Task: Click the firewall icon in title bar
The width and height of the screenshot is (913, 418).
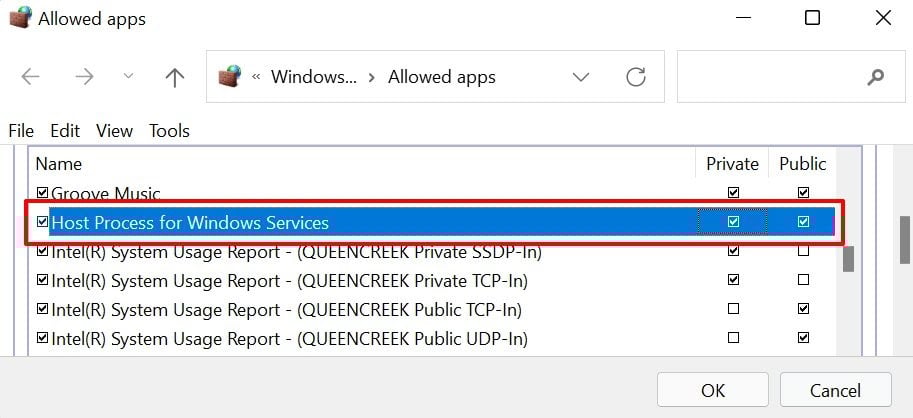Action: 20,19
